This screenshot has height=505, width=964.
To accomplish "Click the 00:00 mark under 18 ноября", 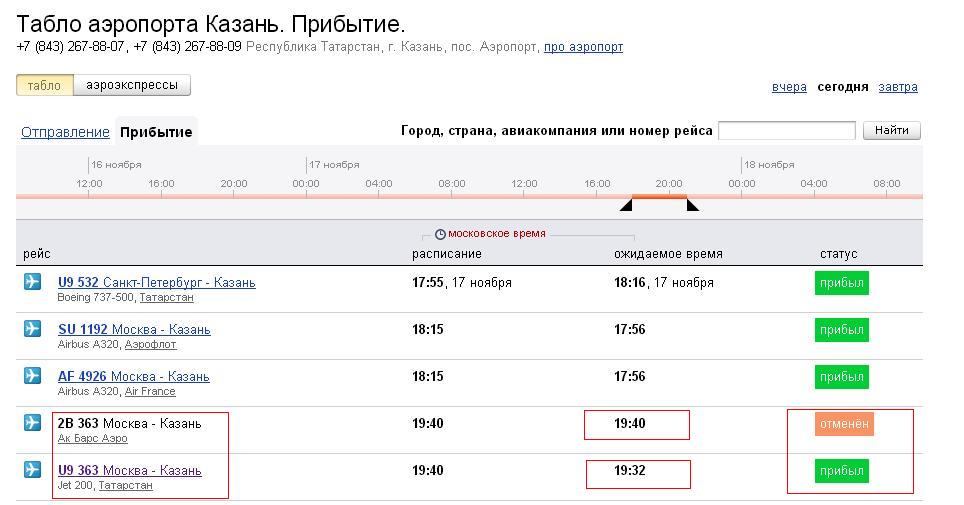I will click(x=741, y=183).
